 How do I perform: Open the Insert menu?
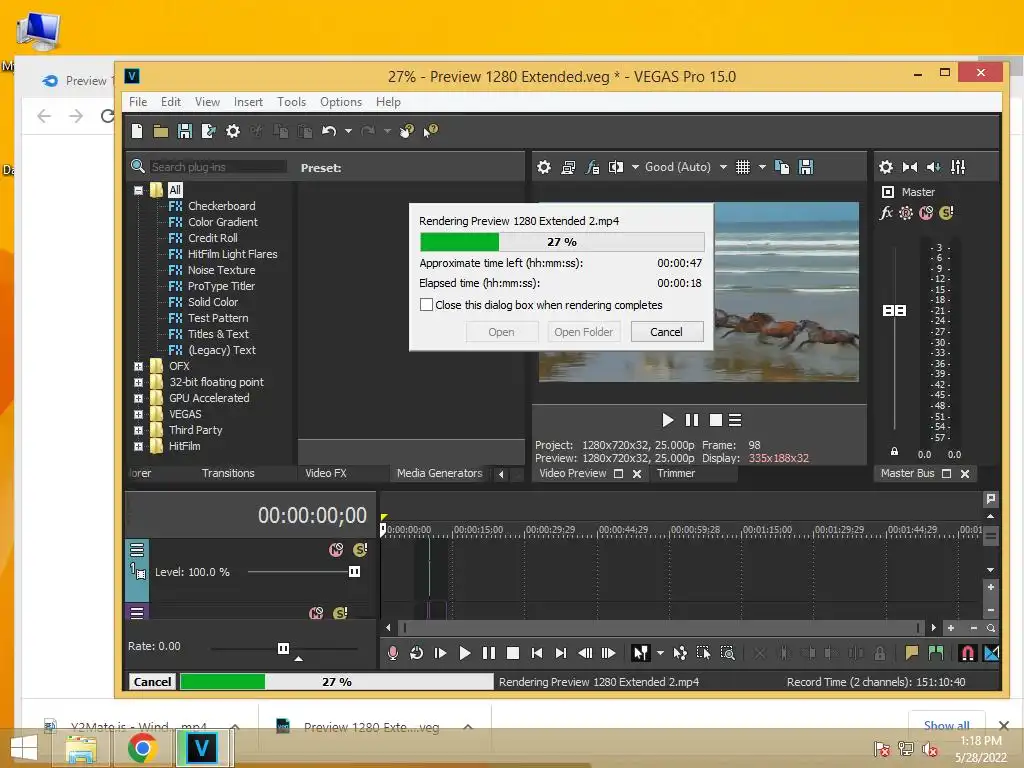(x=248, y=102)
